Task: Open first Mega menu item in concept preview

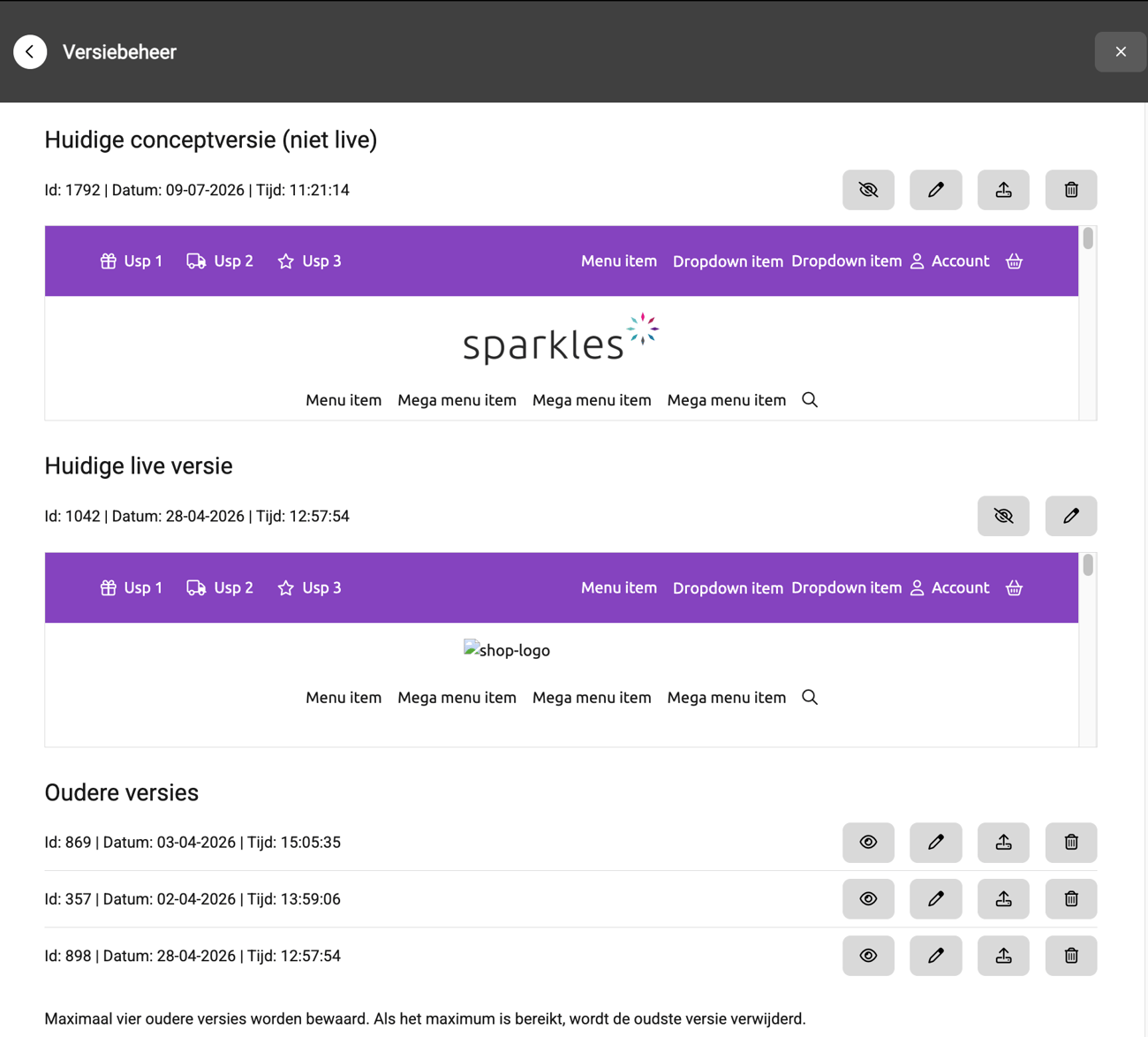Action: point(457,400)
